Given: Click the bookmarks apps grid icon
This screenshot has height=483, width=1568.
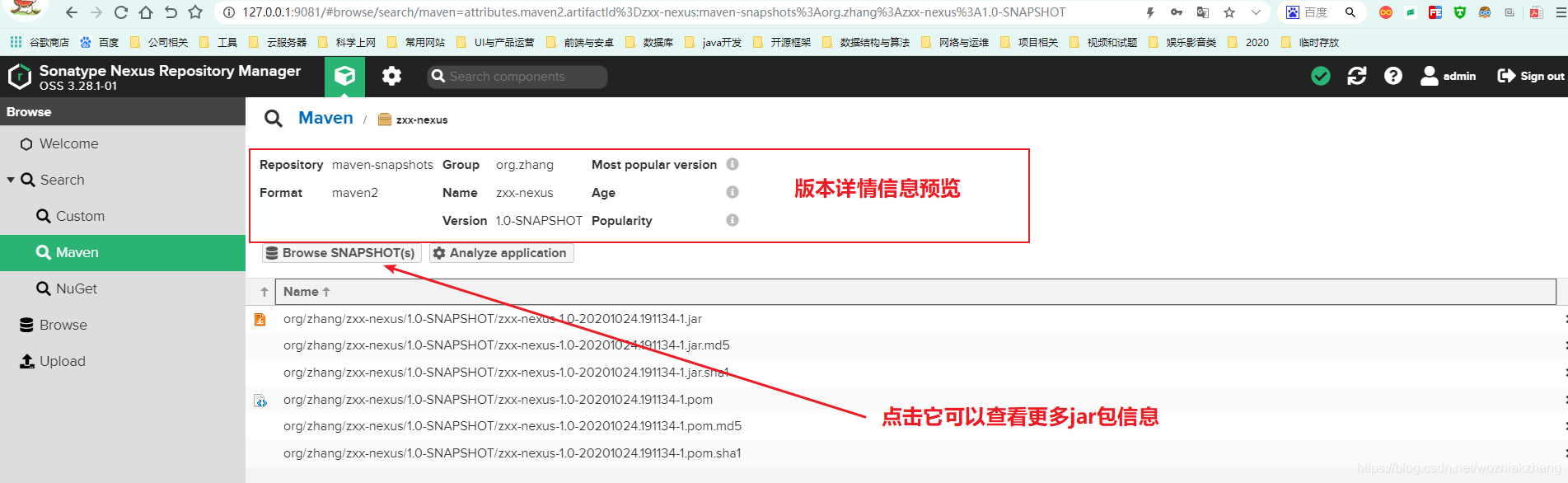Looking at the screenshot, I should (16, 42).
